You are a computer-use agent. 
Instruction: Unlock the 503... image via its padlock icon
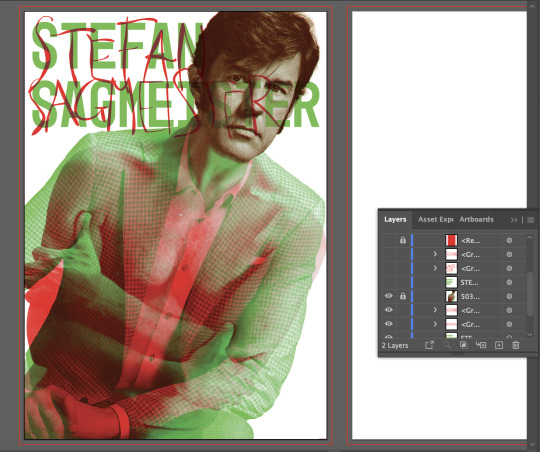(403, 296)
